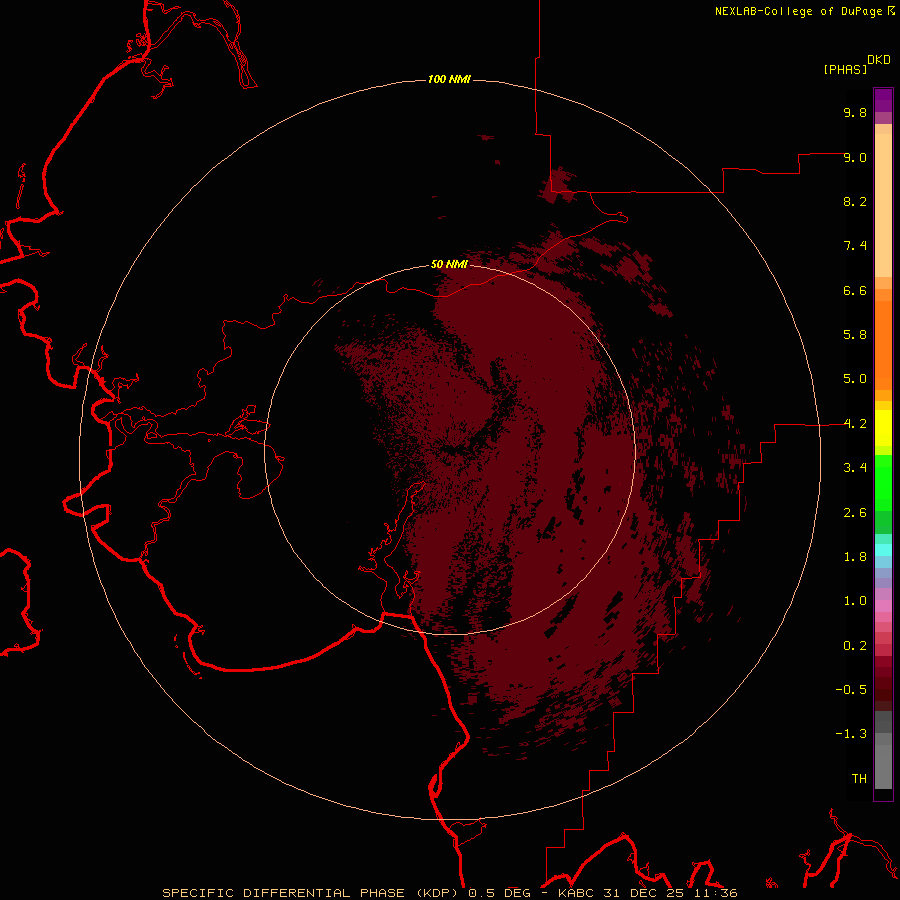The height and width of the screenshot is (900, 900).
Task: Click the "TH" threshold label on the scale
Action: (859, 779)
